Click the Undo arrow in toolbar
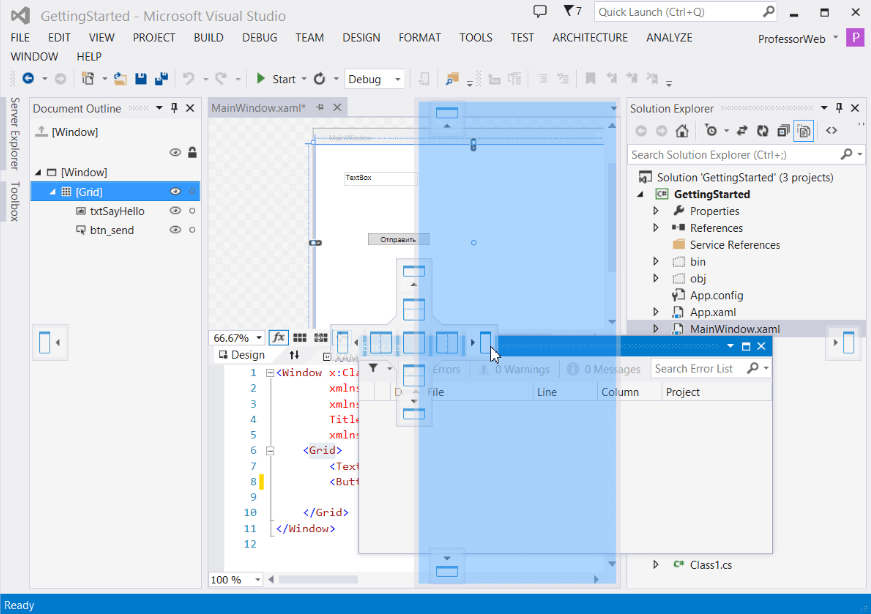 point(188,79)
